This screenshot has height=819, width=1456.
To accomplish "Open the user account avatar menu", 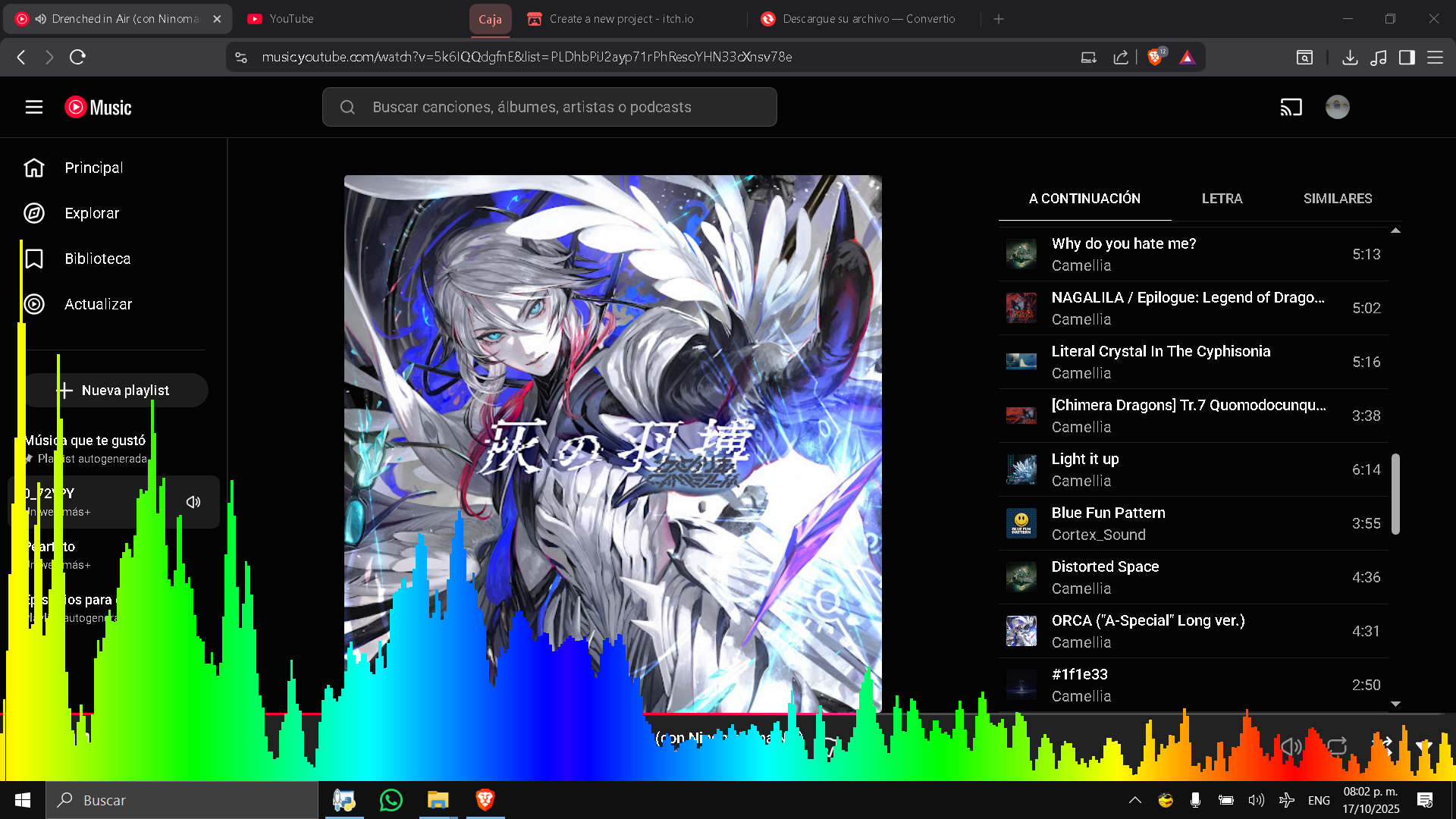I will (x=1337, y=107).
